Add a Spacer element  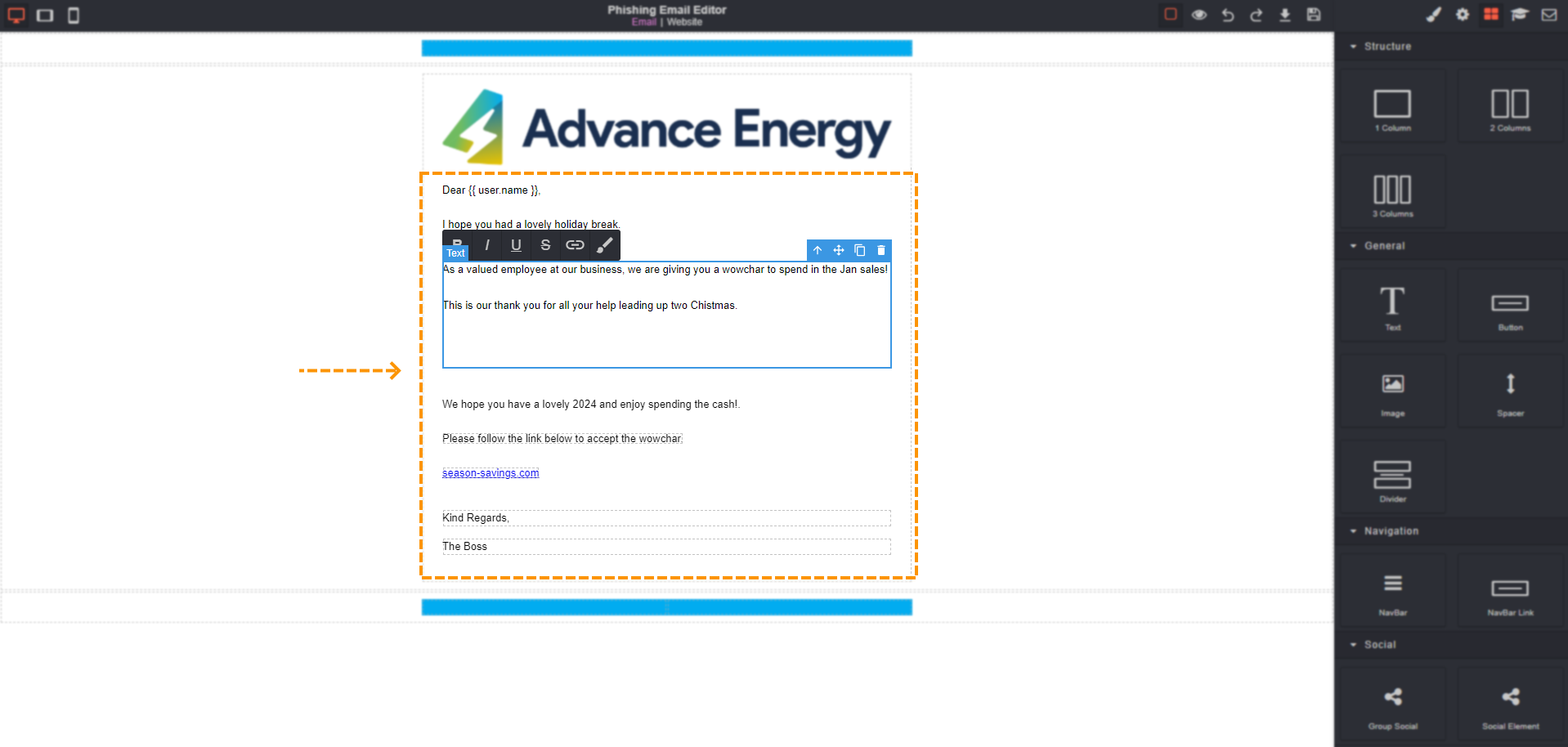pyautogui.click(x=1509, y=390)
